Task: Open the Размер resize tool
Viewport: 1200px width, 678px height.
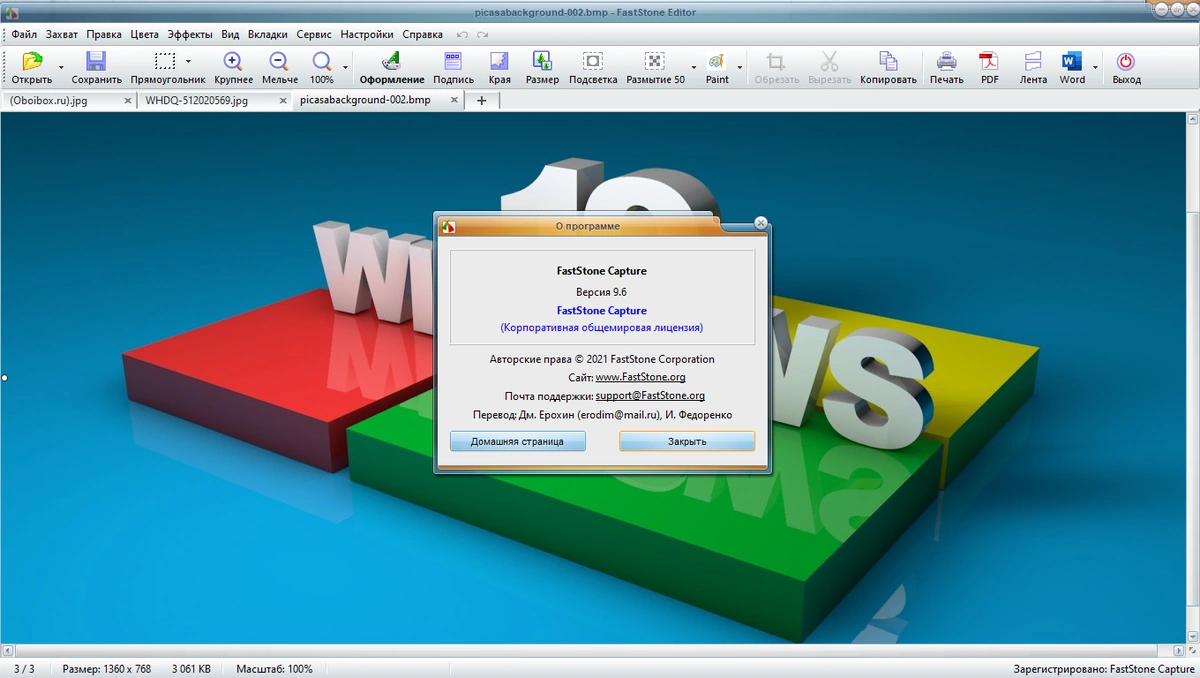Action: tap(542, 62)
